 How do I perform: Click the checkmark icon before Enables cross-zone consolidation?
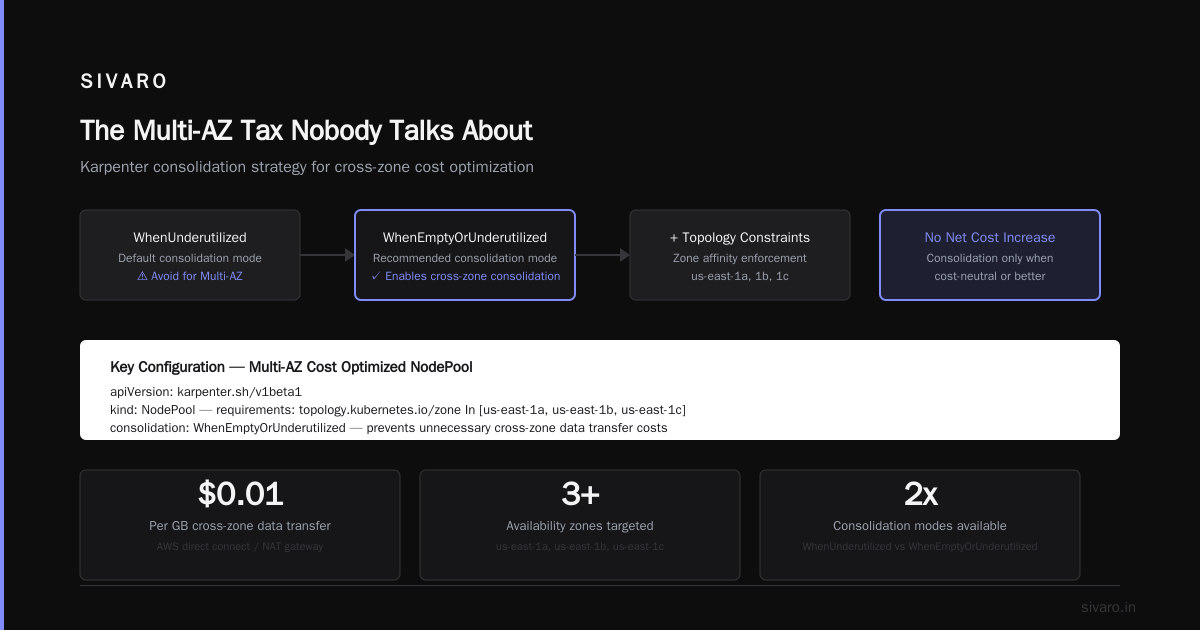375,276
